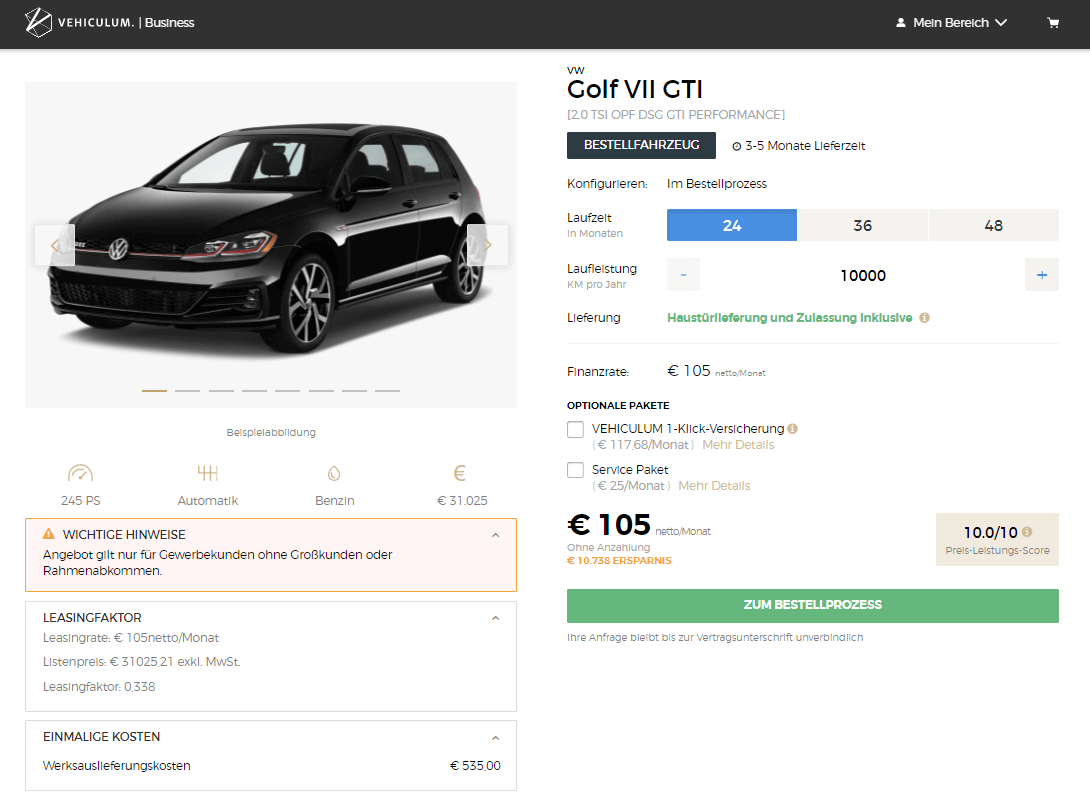The image size is (1090, 809).
Task: Click Haustürlieferung und Zulassung inklusive text
Action: [x=790, y=318]
